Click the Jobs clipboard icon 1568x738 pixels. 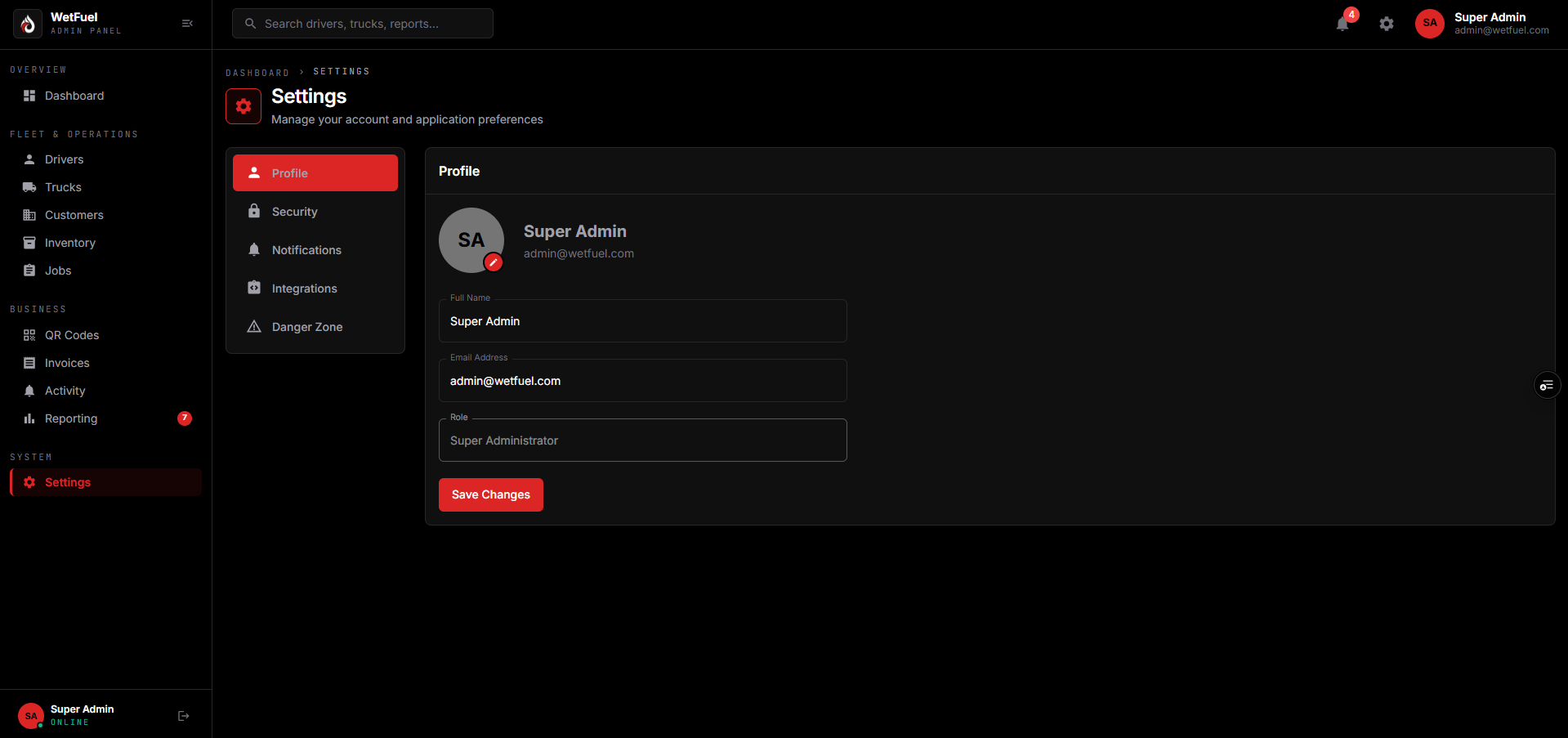(x=29, y=271)
